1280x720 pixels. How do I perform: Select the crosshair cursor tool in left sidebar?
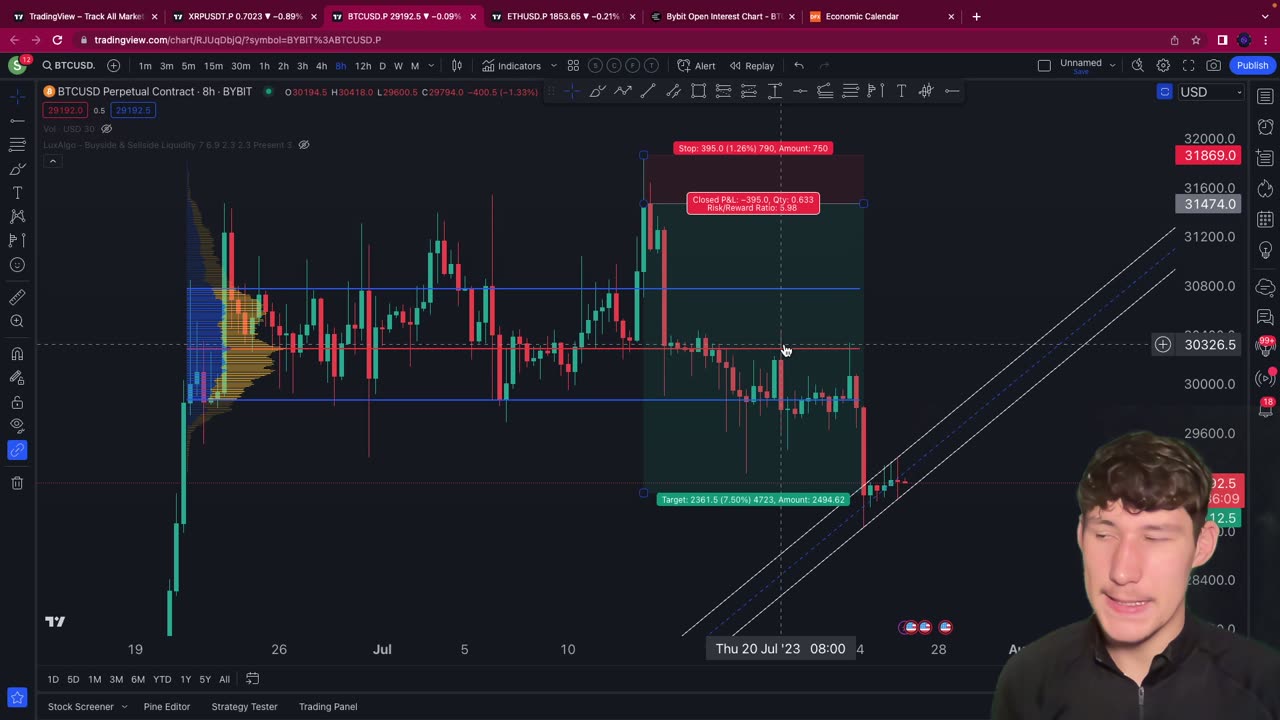click(17, 96)
